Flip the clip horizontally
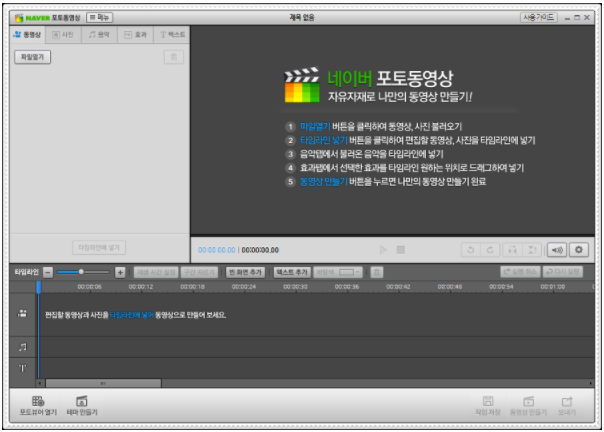The height and width of the screenshot is (432, 604). [512, 250]
